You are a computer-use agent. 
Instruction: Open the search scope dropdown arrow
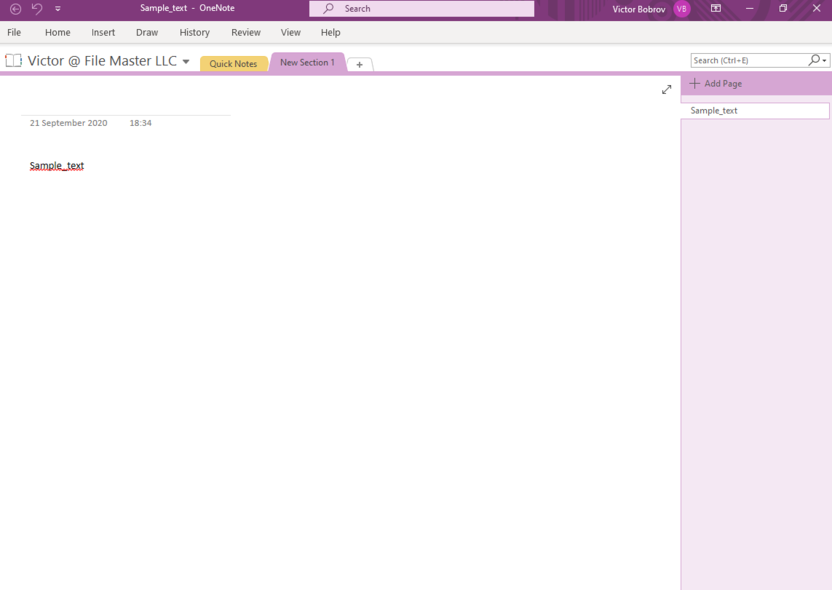[825, 61]
